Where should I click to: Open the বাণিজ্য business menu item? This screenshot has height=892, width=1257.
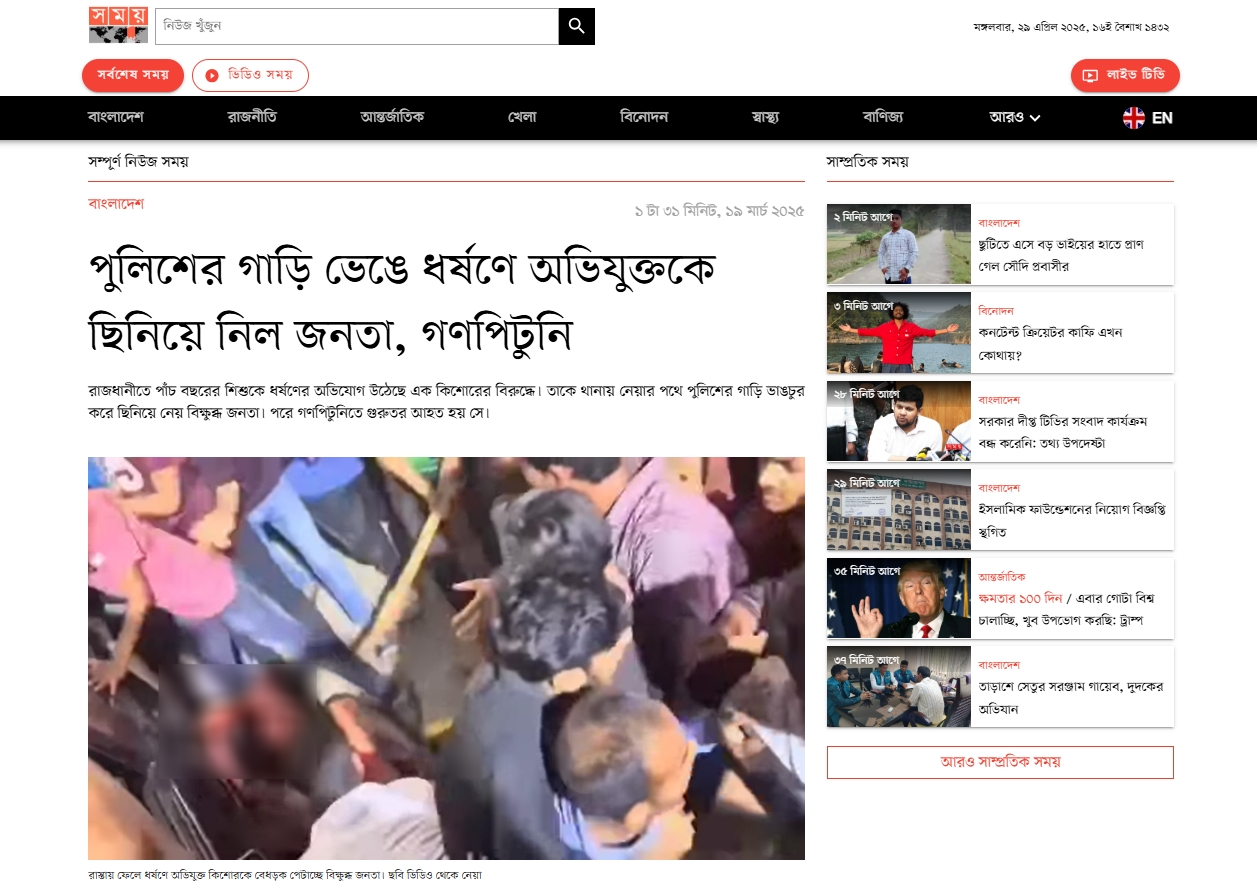(x=883, y=118)
